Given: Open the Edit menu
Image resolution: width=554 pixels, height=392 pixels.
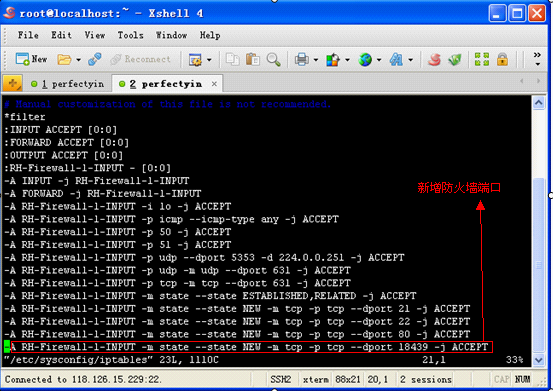Looking at the screenshot, I should pyautogui.click(x=61, y=35).
